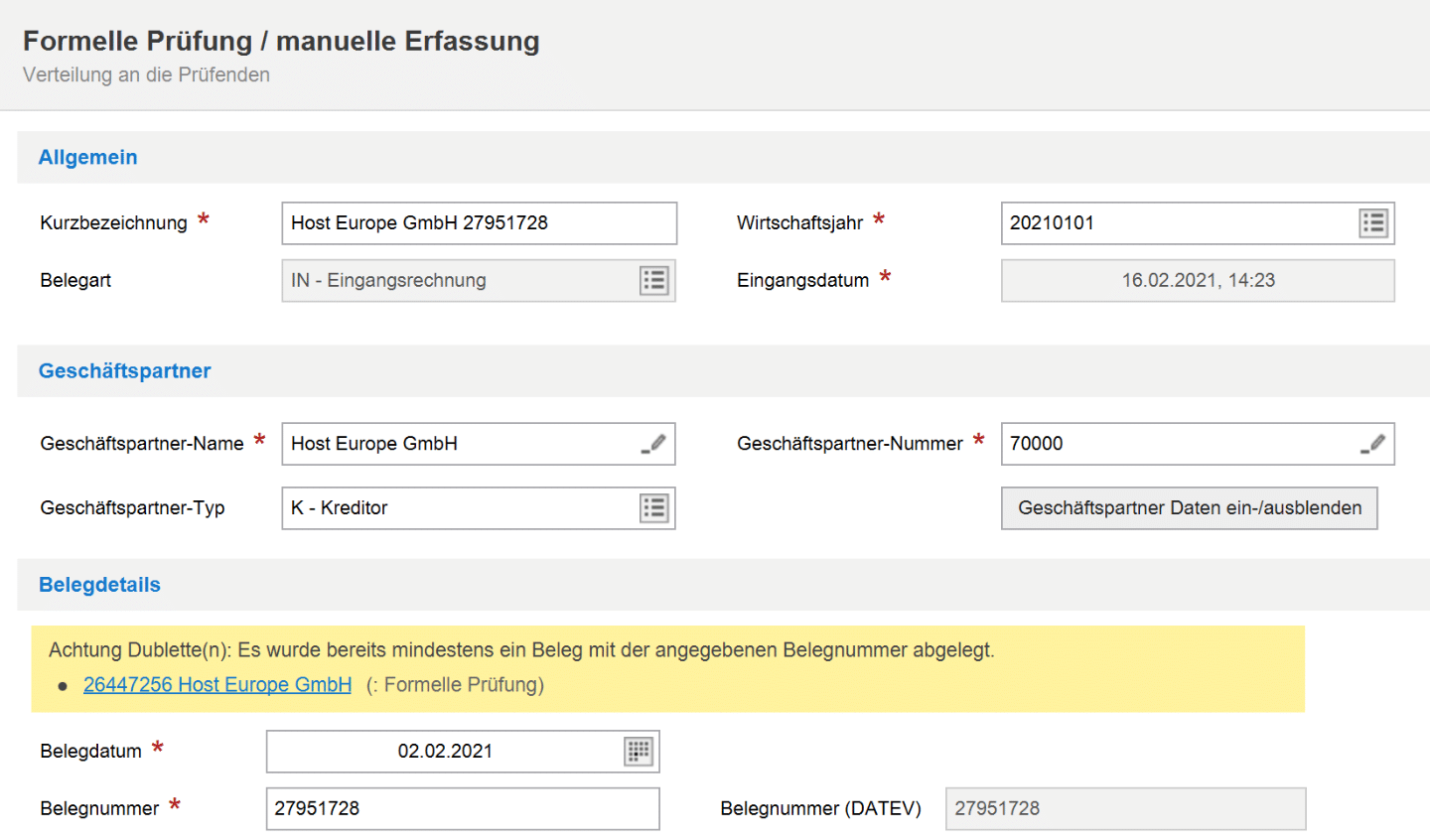Click pencil icon in Geschäftspartner-Nummer field
The width and height of the screenshot is (1430, 840).
[x=1373, y=444]
